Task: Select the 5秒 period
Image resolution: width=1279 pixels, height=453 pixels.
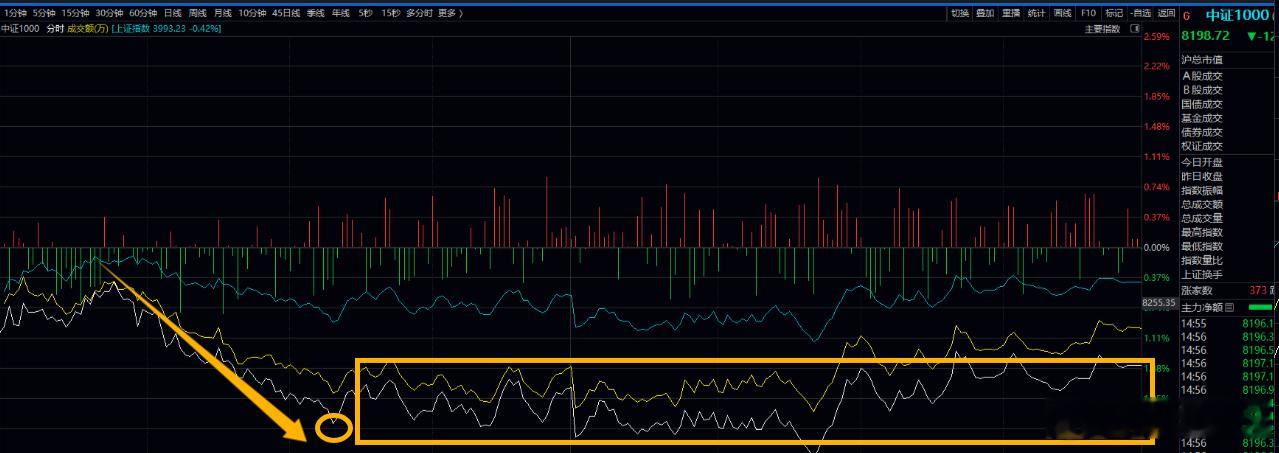Action: 365,13
